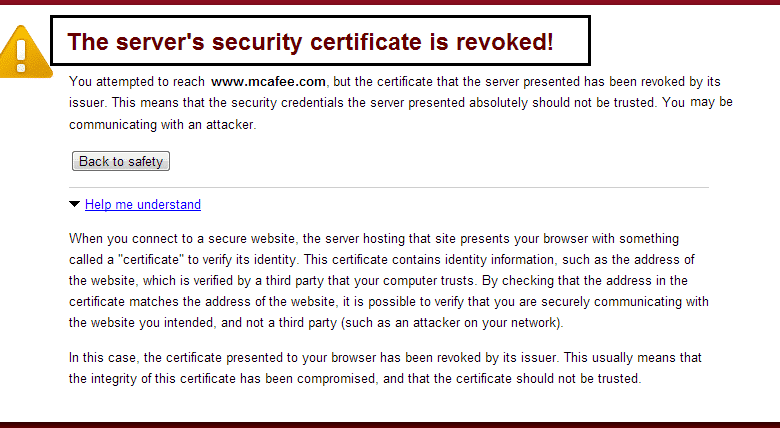This screenshot has width=780, height=428.
Task: Click the paragraph starting When you connect
Action: 389,280
